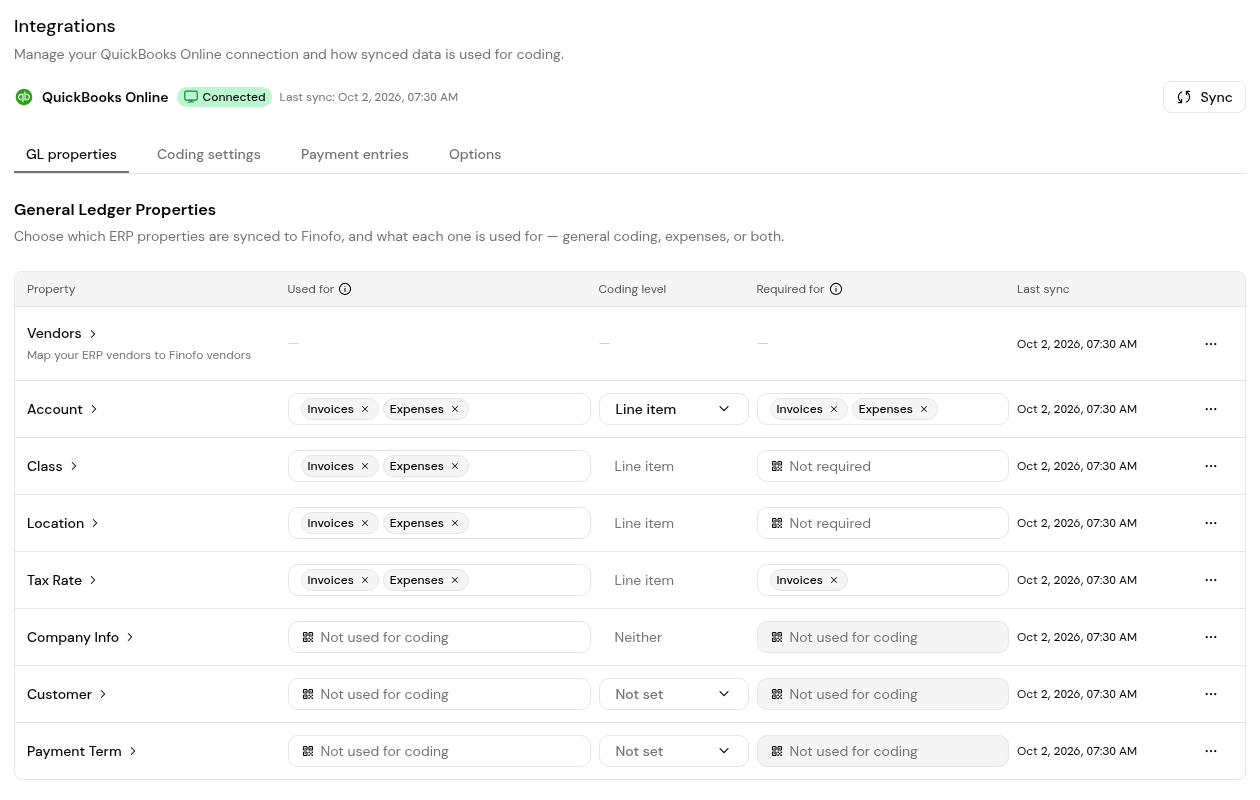
Task: Open the more options menu for Tax Rate row
Action: (1211, 580)
